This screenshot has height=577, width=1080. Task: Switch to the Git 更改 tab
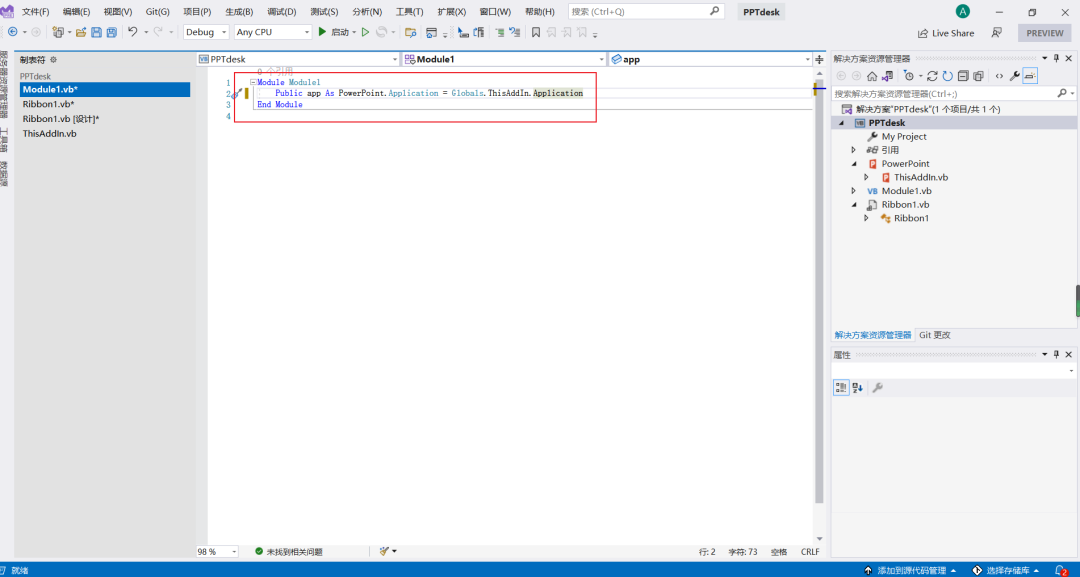click(935, 335)
